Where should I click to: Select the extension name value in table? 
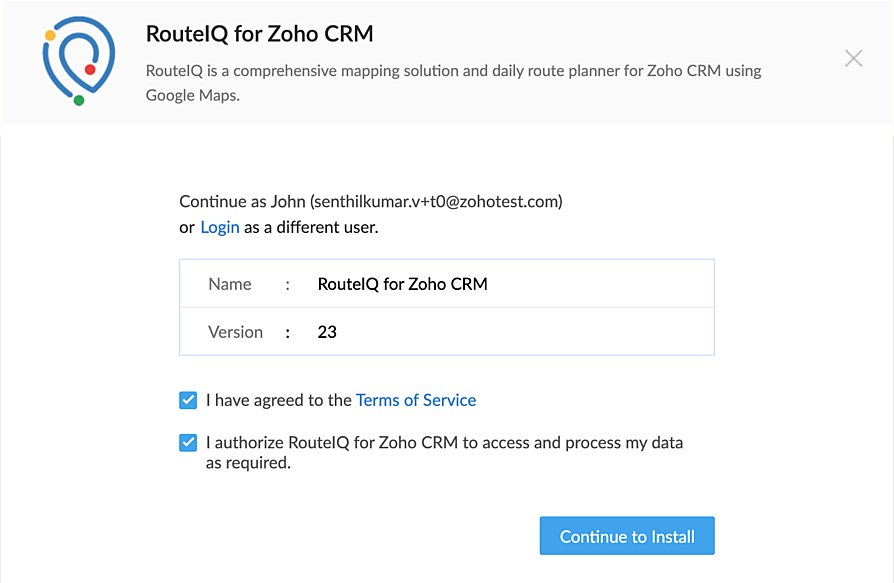402,284
